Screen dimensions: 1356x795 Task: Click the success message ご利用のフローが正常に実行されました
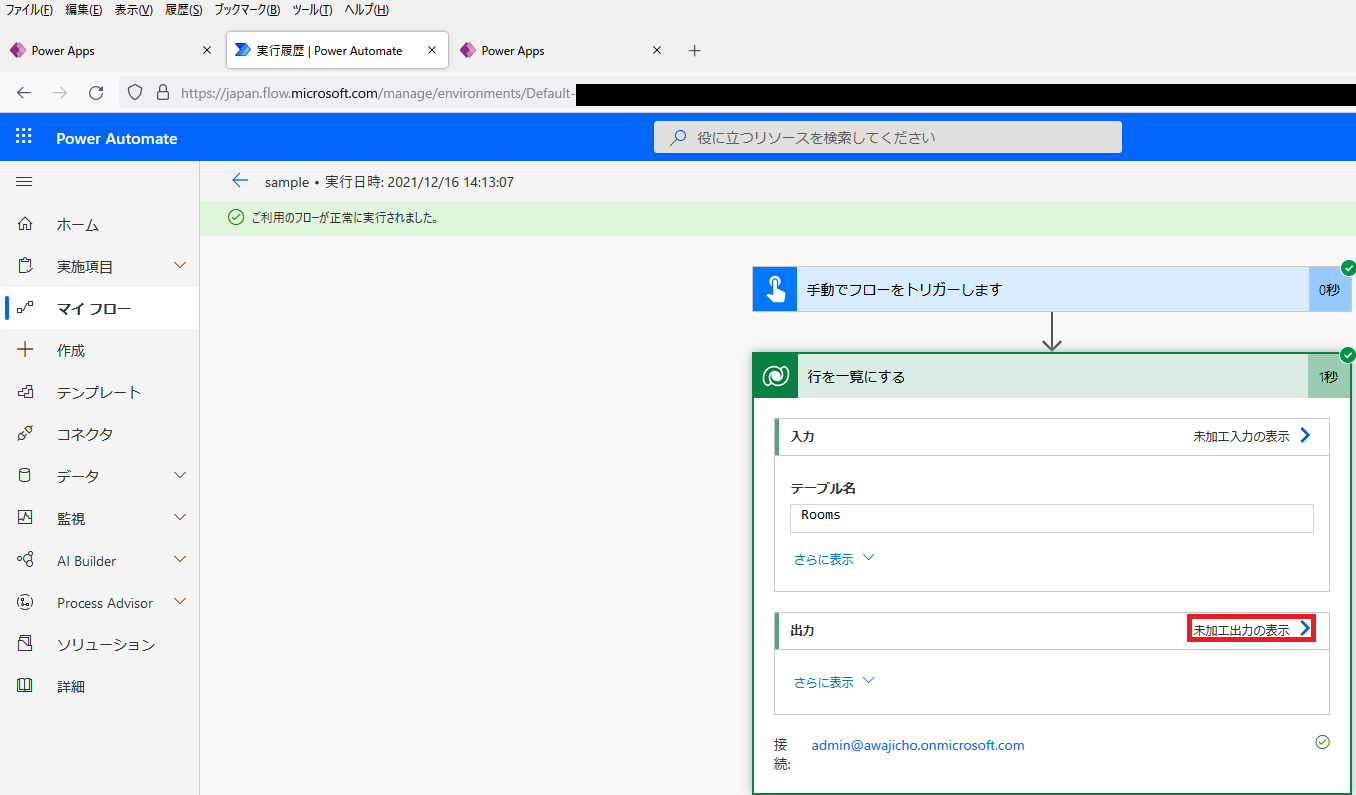[x=345, y=217]
